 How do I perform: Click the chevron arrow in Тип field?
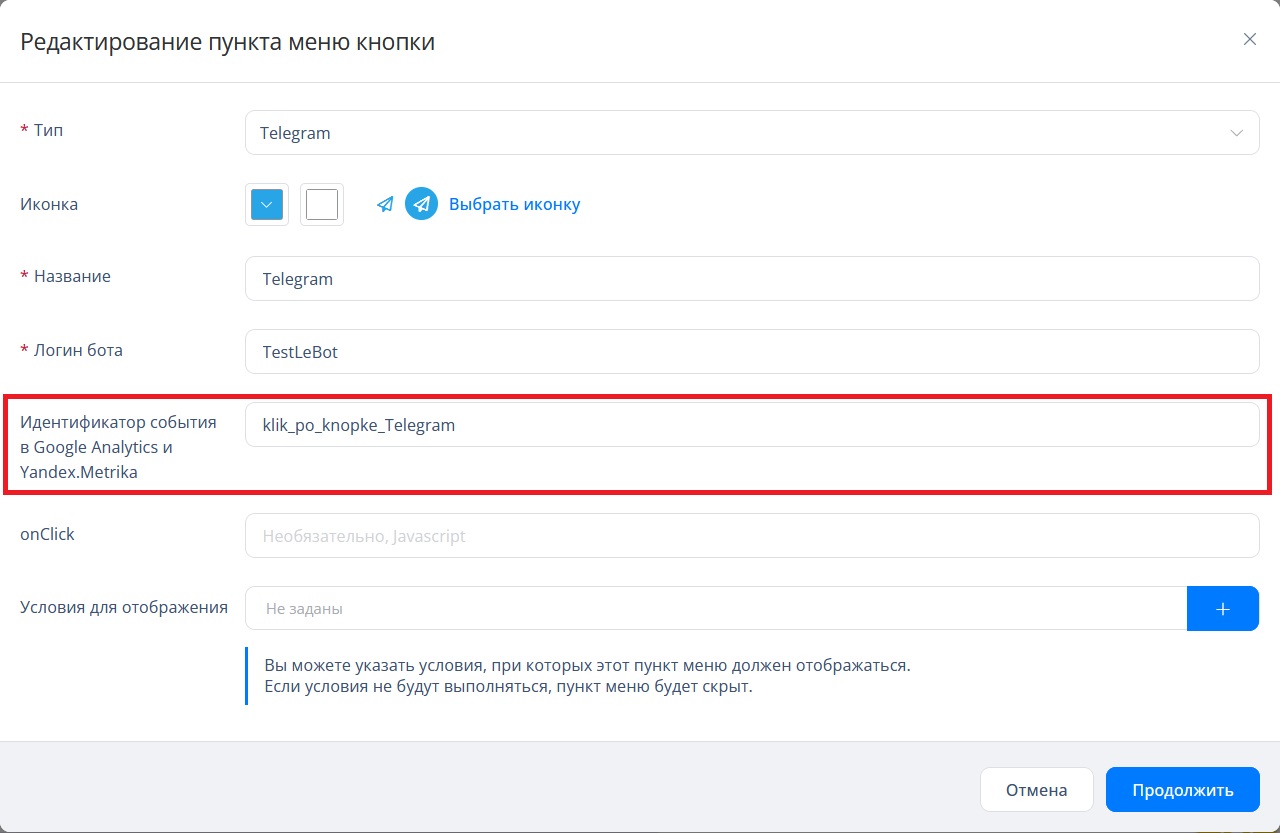(x=1237, y=133)
